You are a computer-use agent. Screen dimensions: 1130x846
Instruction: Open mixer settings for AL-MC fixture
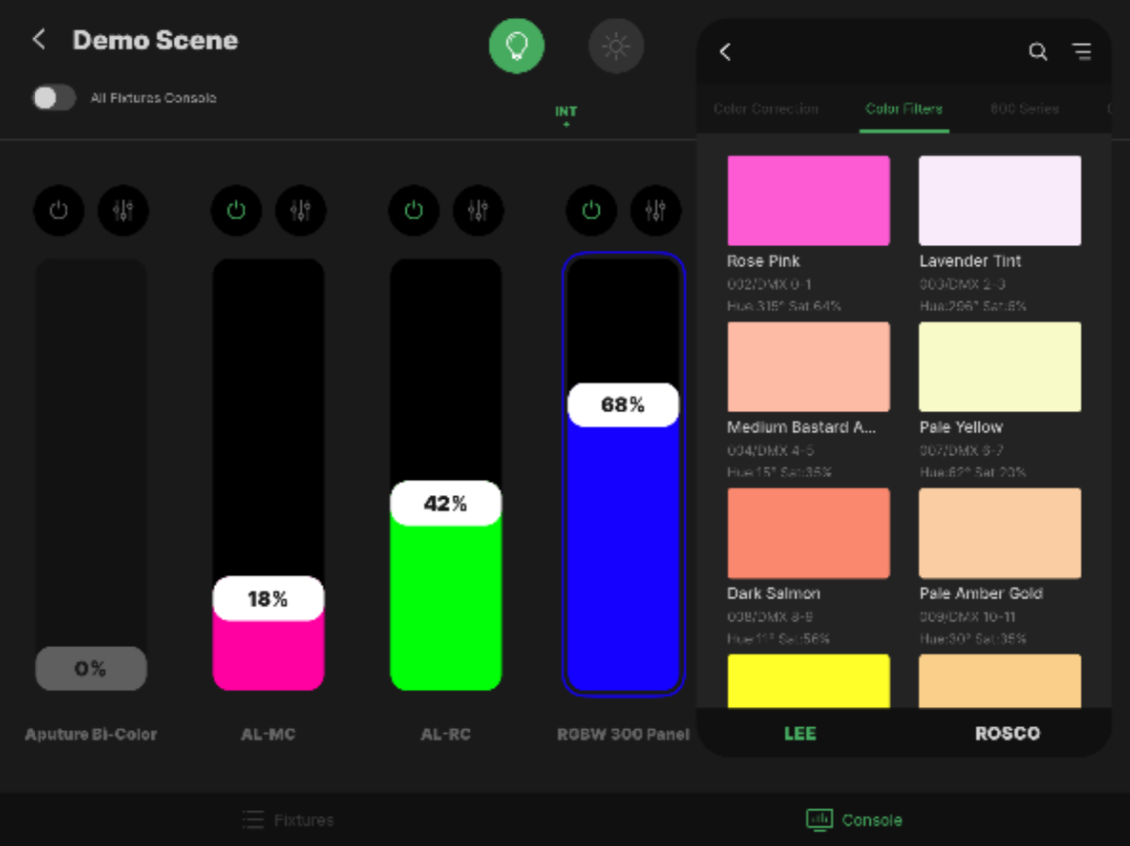click(x=301, y=211)
